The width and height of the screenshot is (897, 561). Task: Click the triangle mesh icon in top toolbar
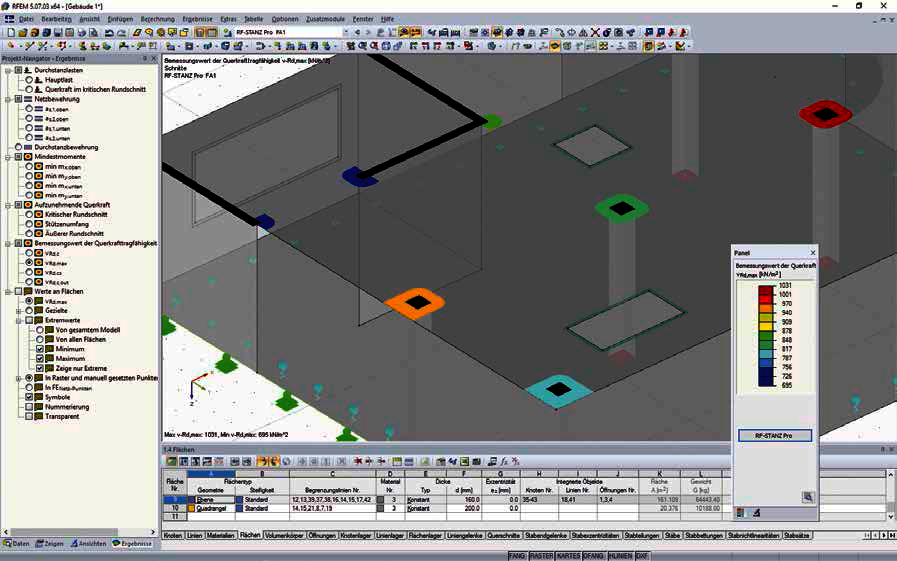tap(584, 33)
